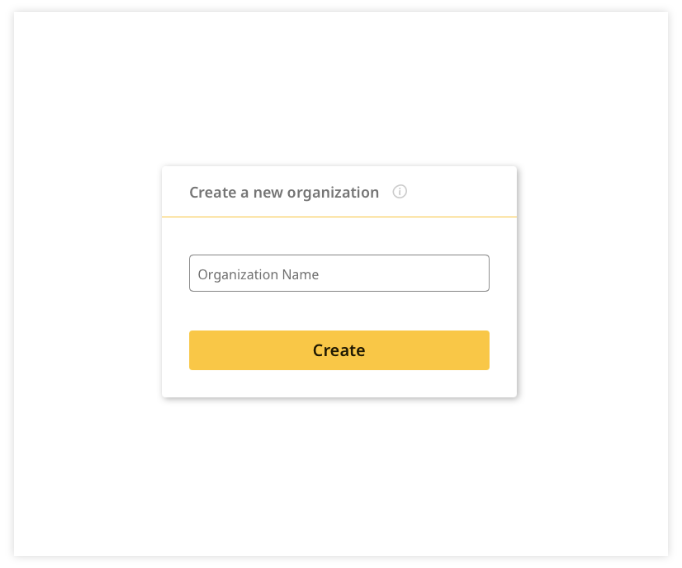Click the info icon beside the heading
The width and height of the screenshot is (682, 568).
coord(399,191)
